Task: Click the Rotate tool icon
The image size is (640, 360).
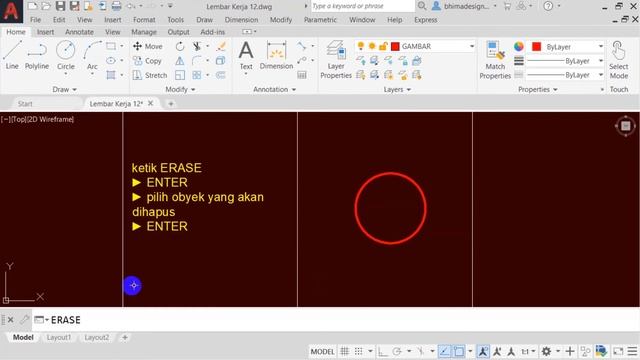Action: [x=180, y=46]
